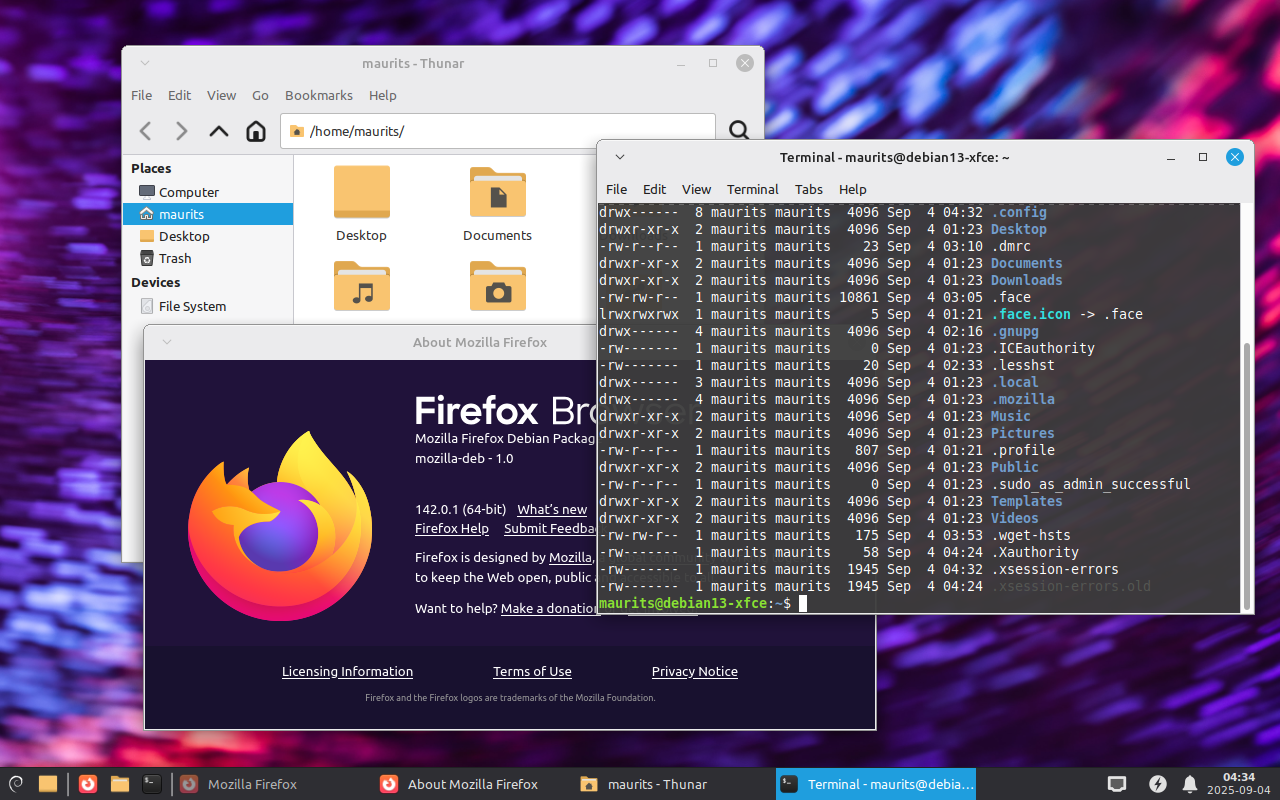Expand the About Firefox window menu chevron
The height and width of the screenshot is (800, 1280).
[x=167, y=342]
